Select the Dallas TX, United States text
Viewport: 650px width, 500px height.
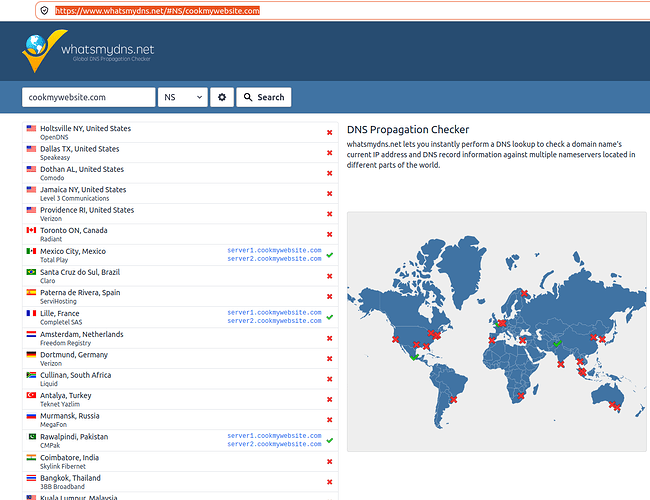pyautogui.click(x=80, y=149)
